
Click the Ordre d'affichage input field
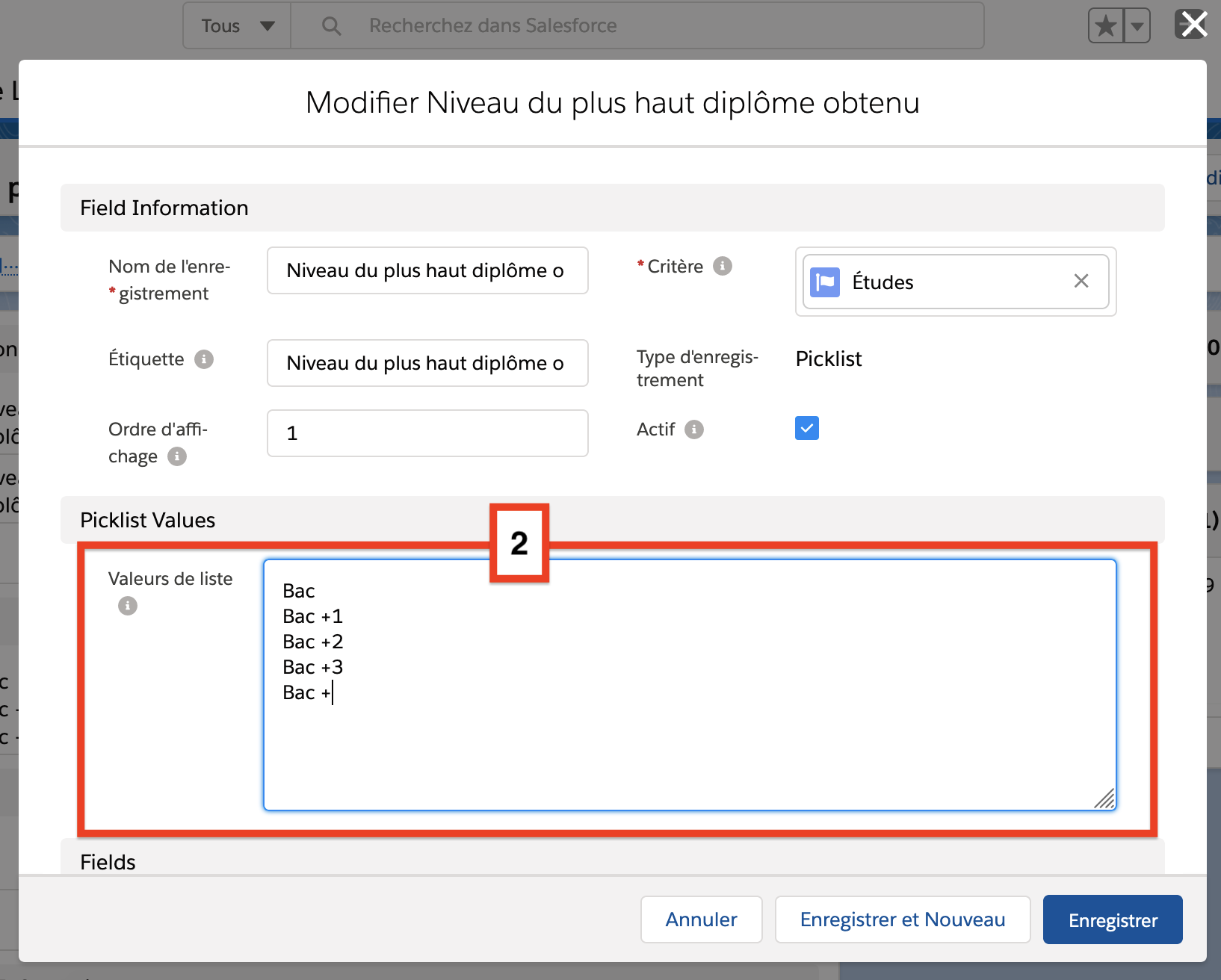(x=427, y=433)
